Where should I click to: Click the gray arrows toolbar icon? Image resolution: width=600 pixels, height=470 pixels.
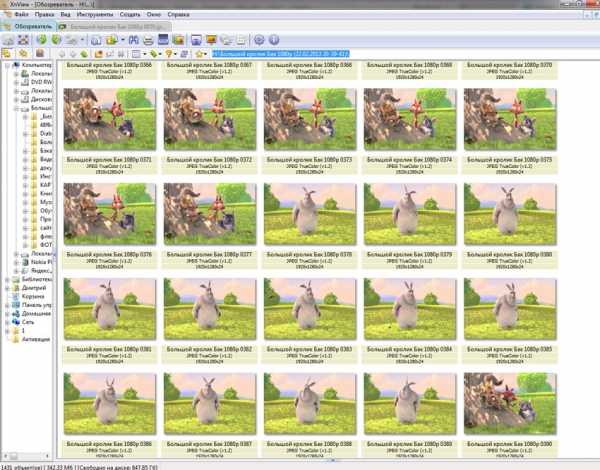[72, 40]
